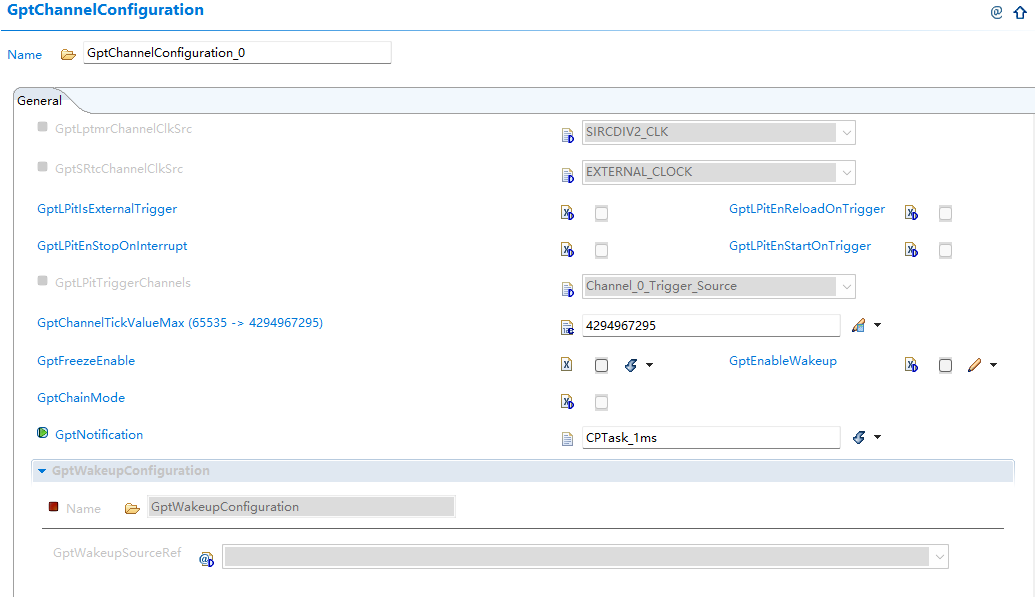Enable the GptLPitIsExternalTrigger checkbox
Screen dimensions: 1035x597
pos(601,213)
